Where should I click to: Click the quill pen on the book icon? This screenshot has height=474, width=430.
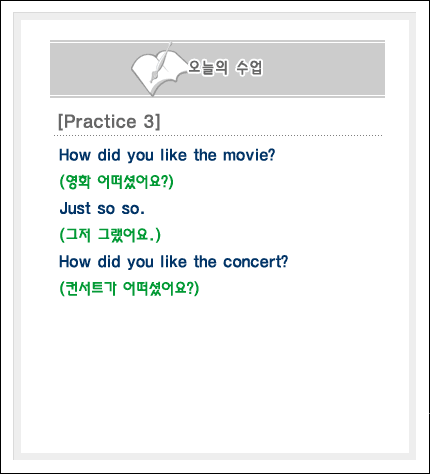point(161,62)
